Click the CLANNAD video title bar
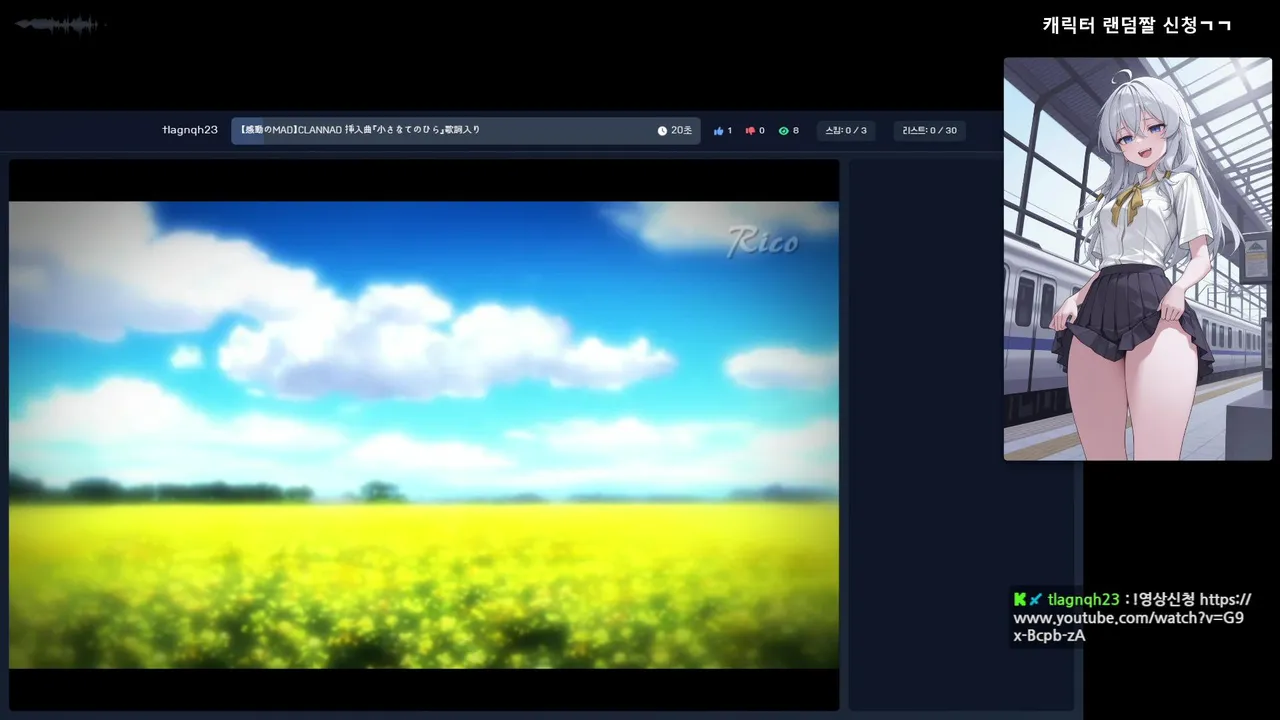This screenshot has width=1280, height=720. click(466, 131)
